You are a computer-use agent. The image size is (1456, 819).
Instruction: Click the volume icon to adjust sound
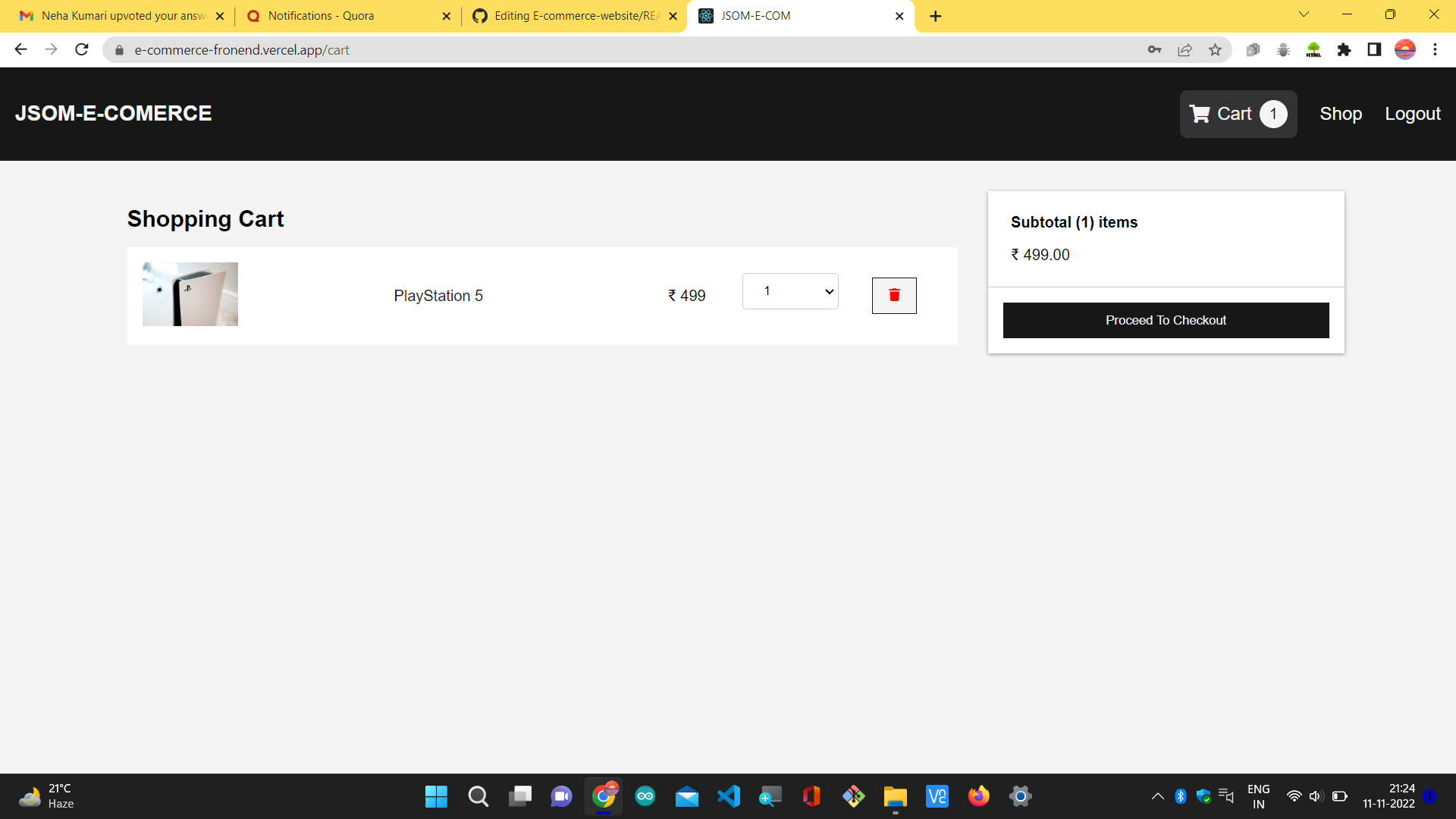1315,796
